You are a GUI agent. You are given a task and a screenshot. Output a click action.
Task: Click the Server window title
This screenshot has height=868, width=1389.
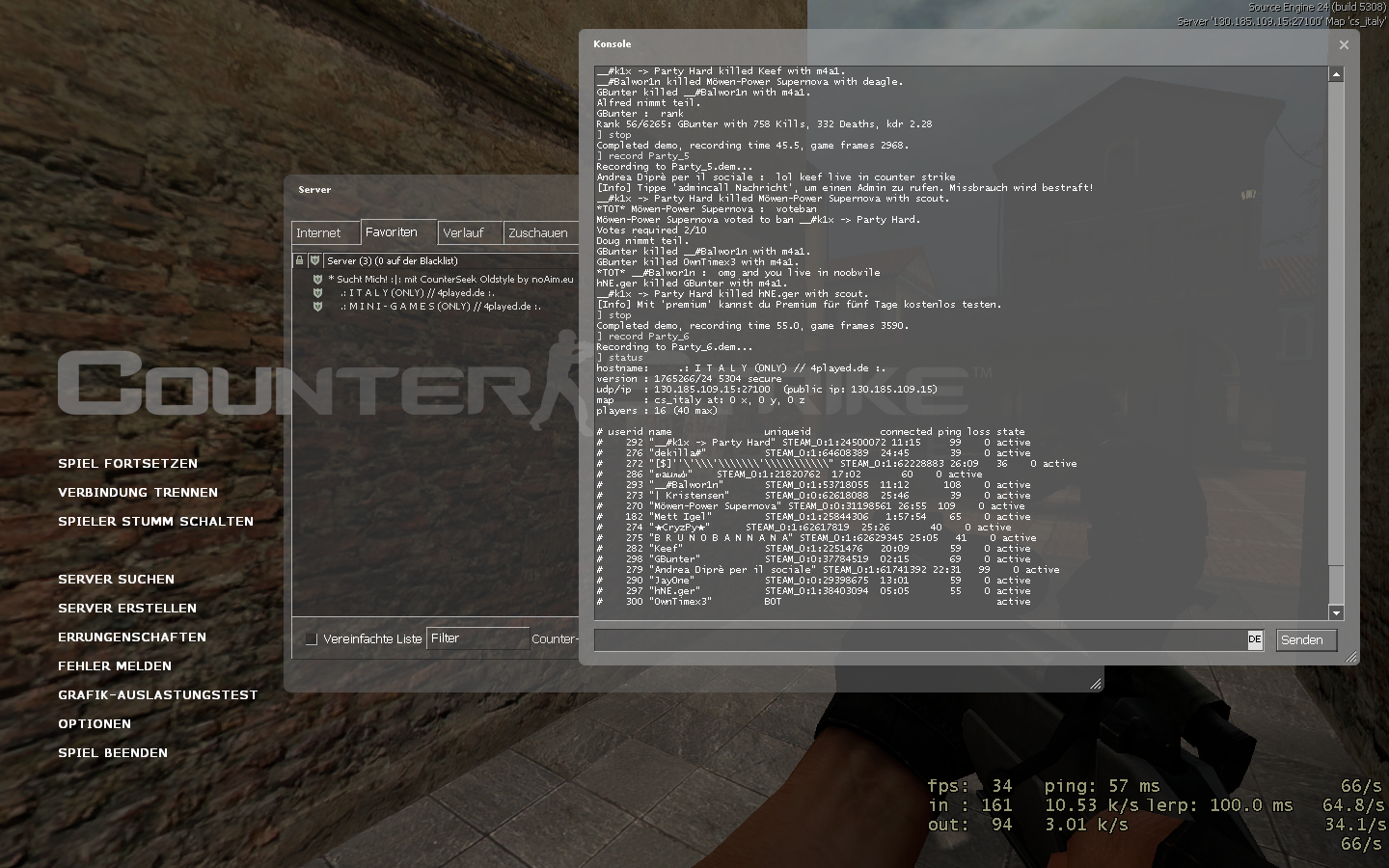(x=314, y=190)
